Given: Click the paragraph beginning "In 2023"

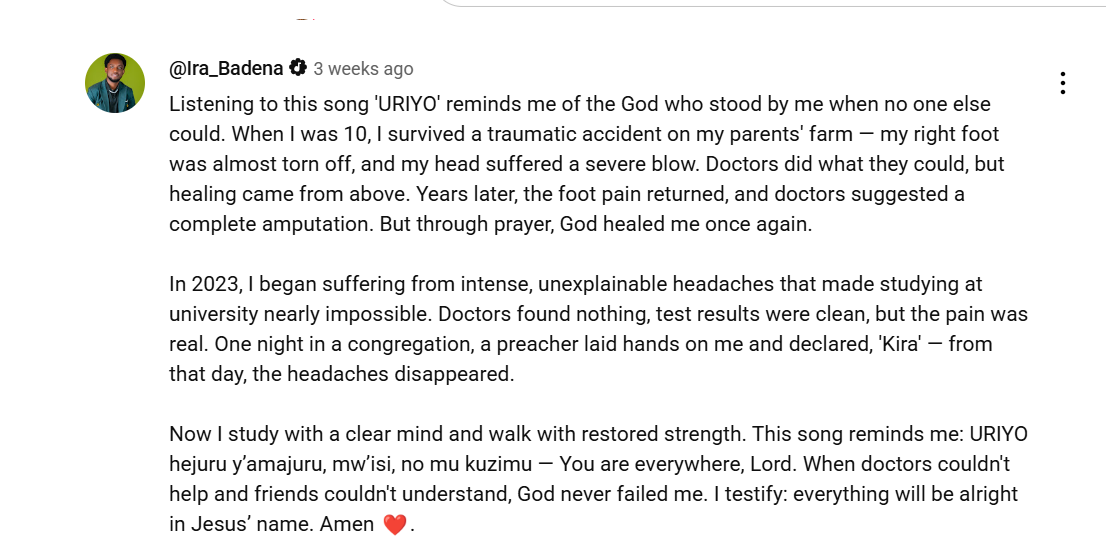Looking at the screenshot, I should 598,329.
